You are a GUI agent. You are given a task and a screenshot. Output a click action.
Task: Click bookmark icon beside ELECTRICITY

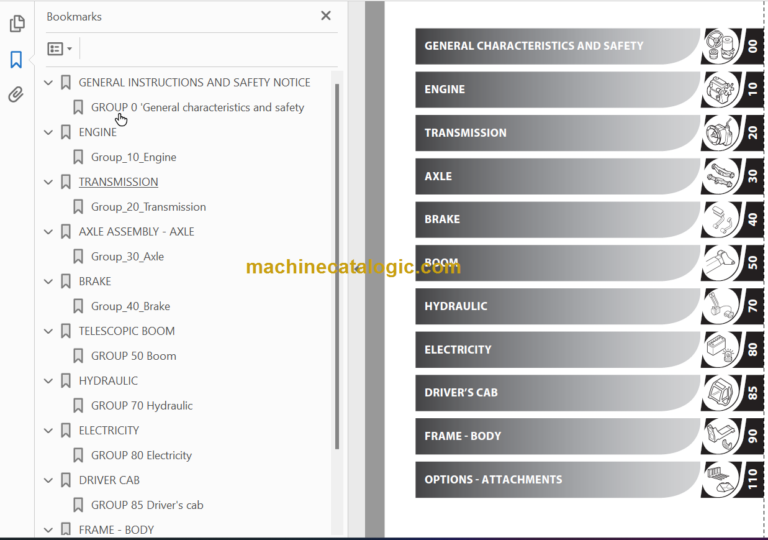[66, 430]
